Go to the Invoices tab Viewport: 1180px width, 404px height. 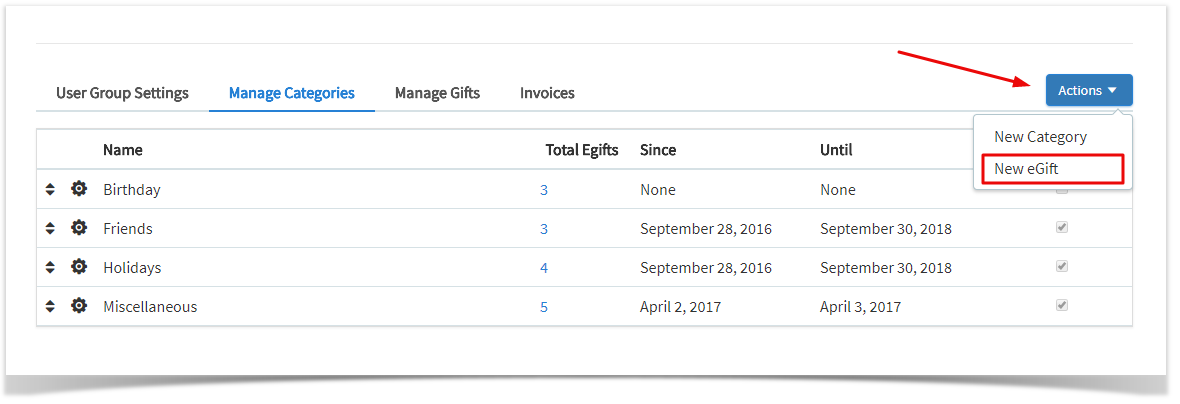[x=547, y=93]
